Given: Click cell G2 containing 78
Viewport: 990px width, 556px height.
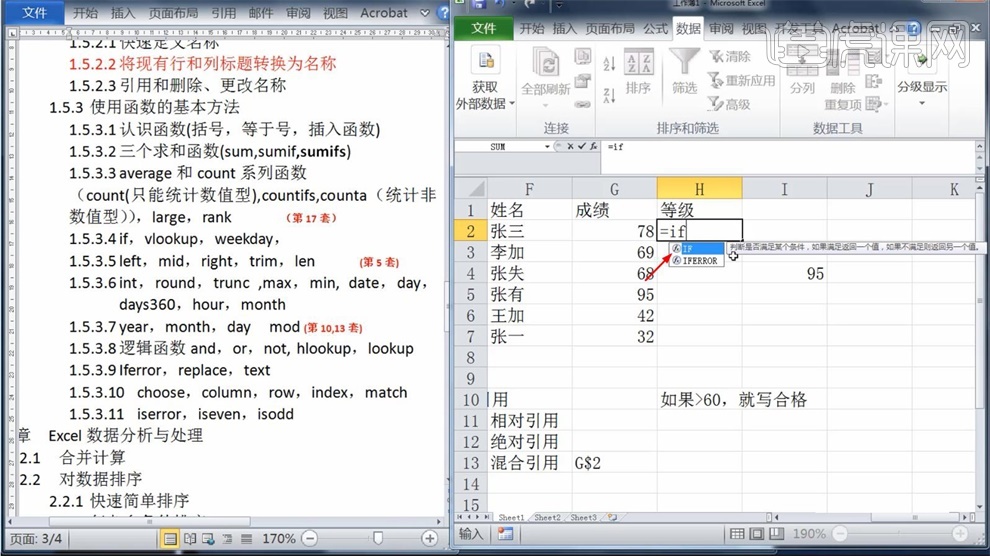Looking at the screenshot, I should point(614,231).
